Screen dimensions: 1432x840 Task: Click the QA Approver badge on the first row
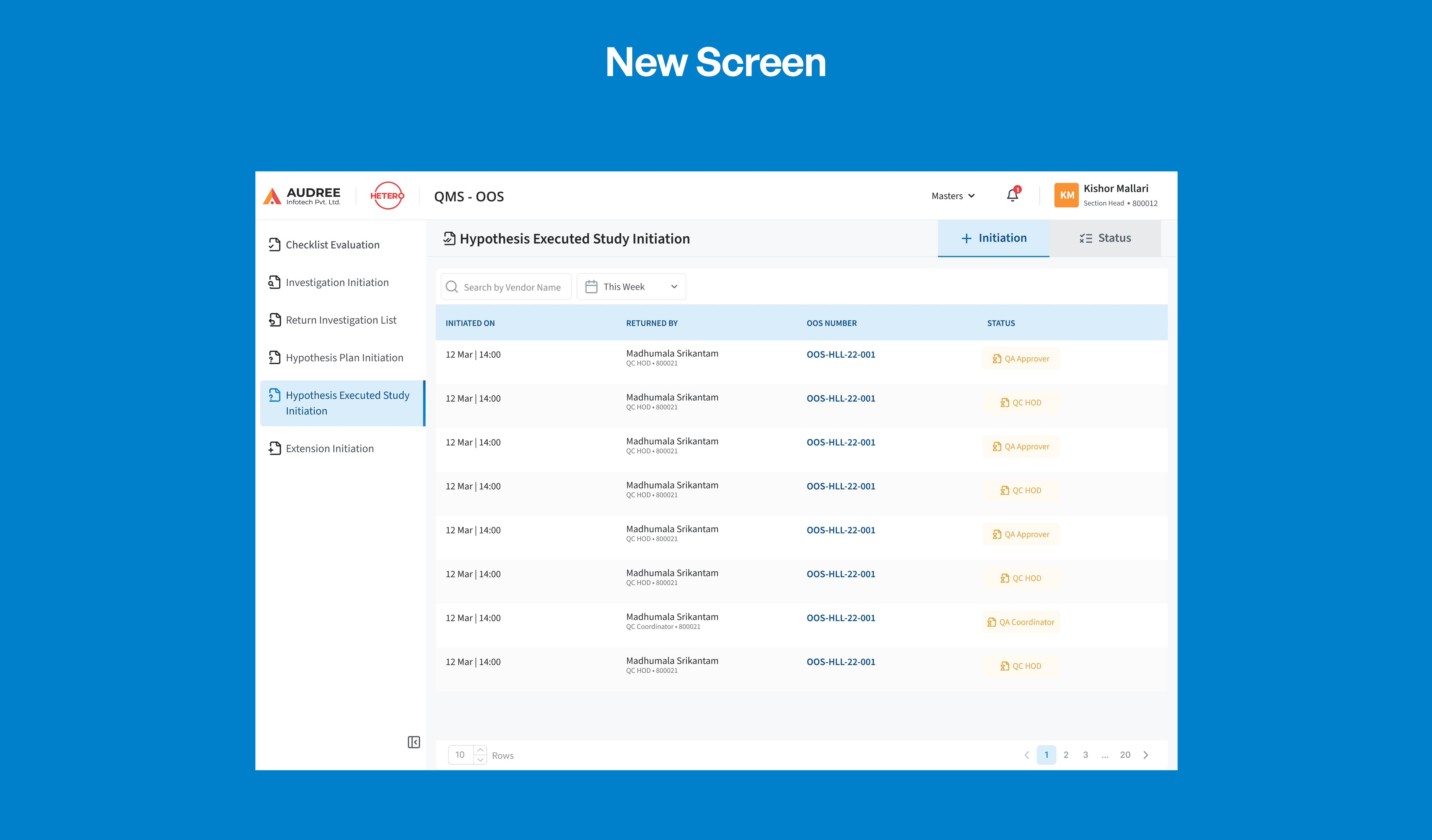(1021, 358)
